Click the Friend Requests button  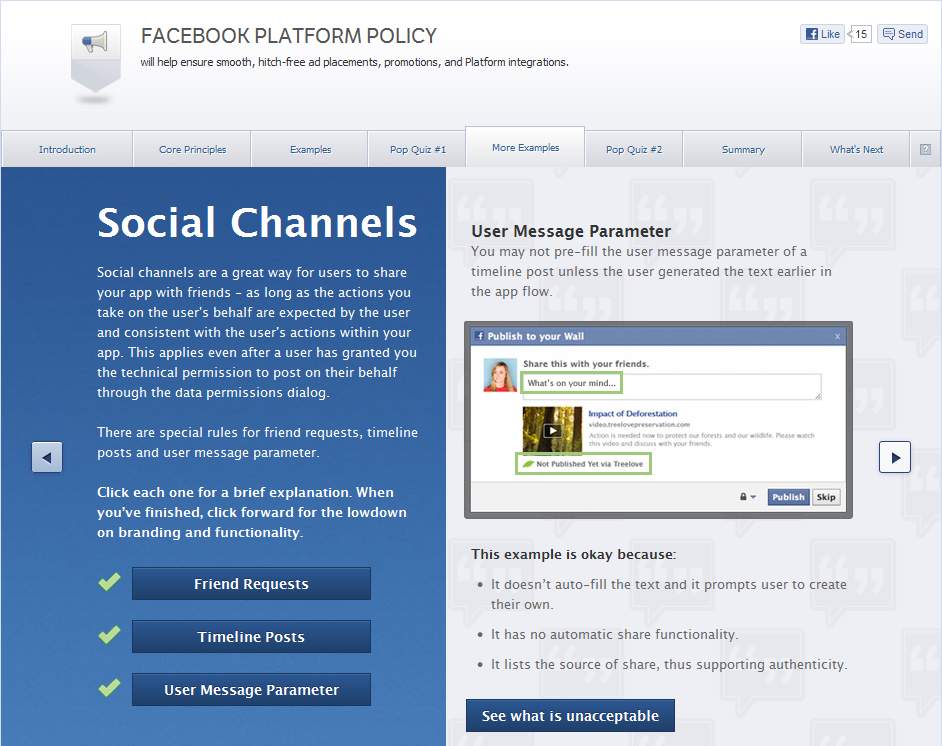251,584
